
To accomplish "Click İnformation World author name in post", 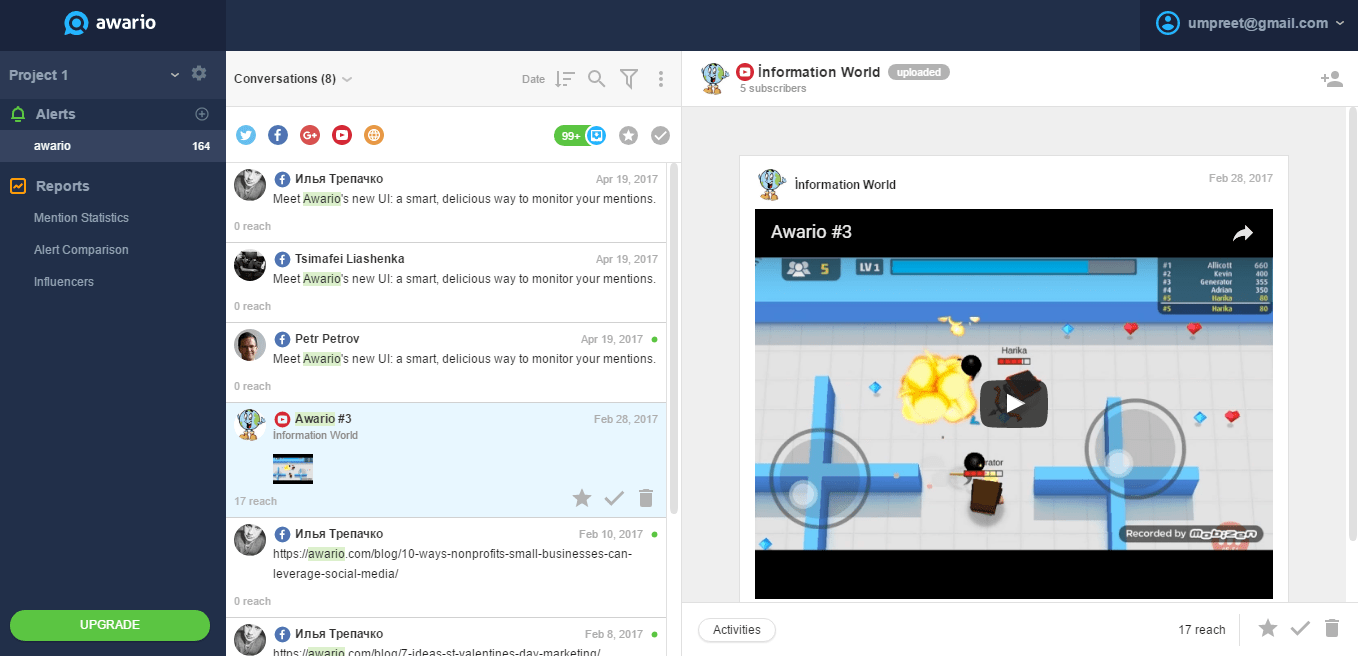I will pos(845,185).
